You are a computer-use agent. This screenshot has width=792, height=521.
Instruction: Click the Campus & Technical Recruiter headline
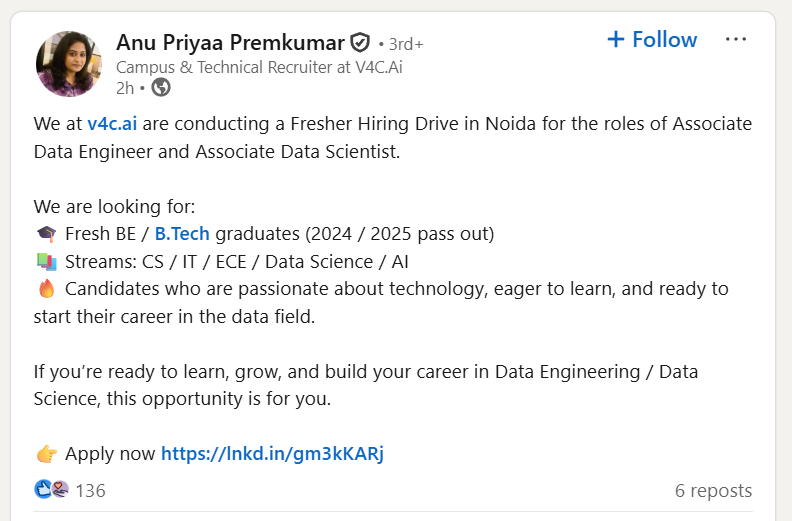click(259, 67)
